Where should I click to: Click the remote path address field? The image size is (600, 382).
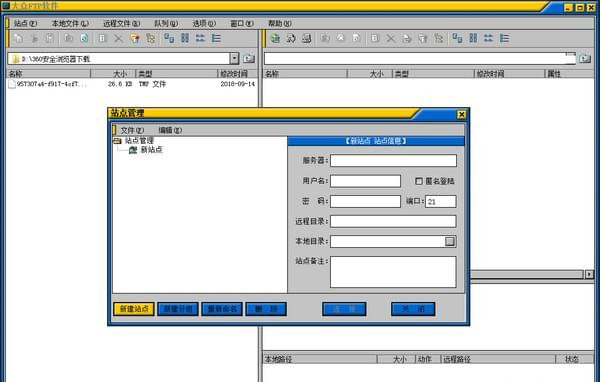[x=420, y=59]
